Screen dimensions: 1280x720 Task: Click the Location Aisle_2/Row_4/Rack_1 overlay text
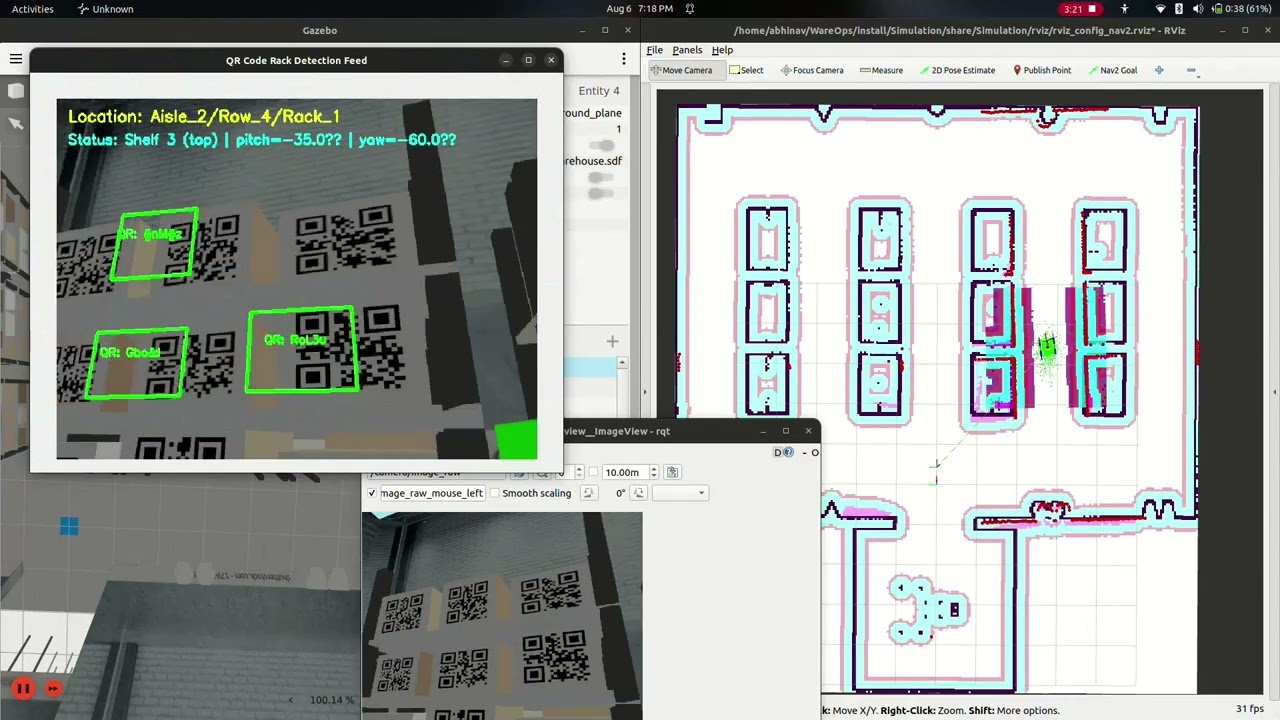pyautogui.click(x=204, y=117)
